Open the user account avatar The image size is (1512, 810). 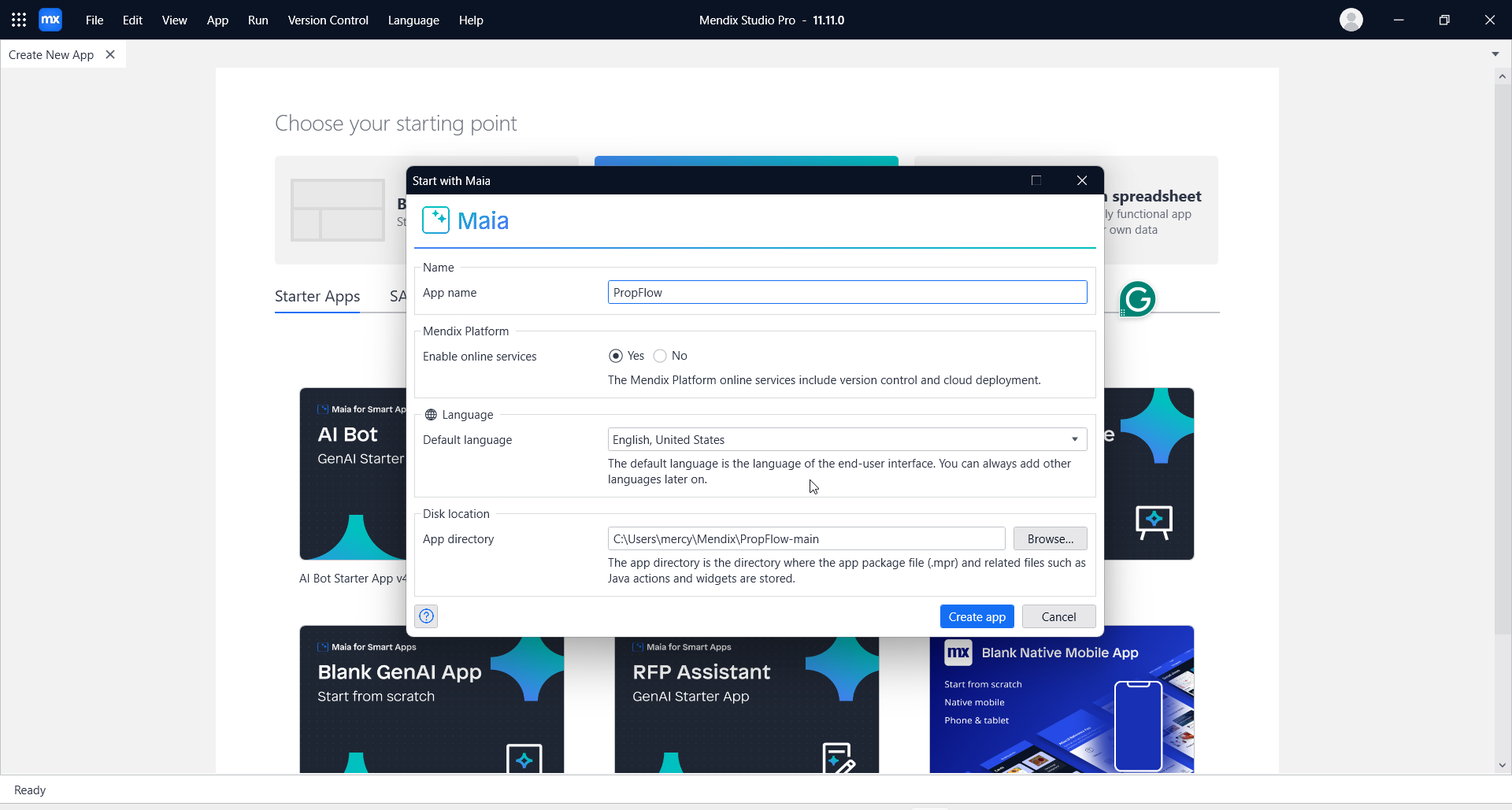[1351, 20]
